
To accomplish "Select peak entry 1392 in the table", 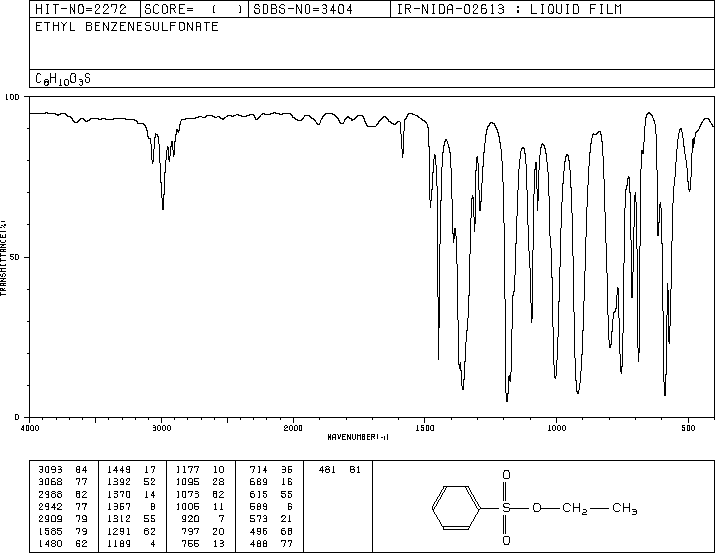I will tap(119, 482).
